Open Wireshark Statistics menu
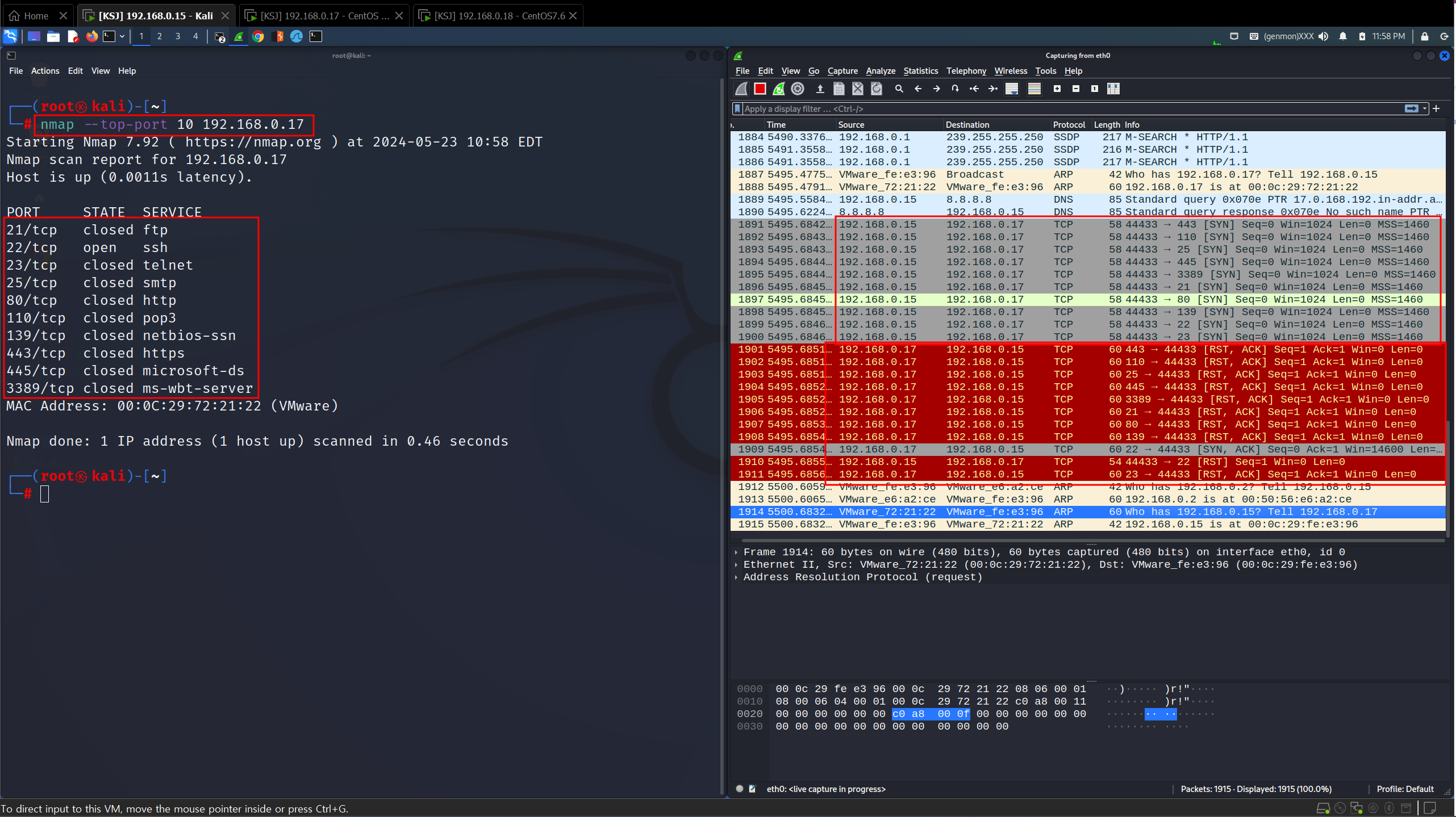This screenshot has height=817, width=1456. click(920, 71)
